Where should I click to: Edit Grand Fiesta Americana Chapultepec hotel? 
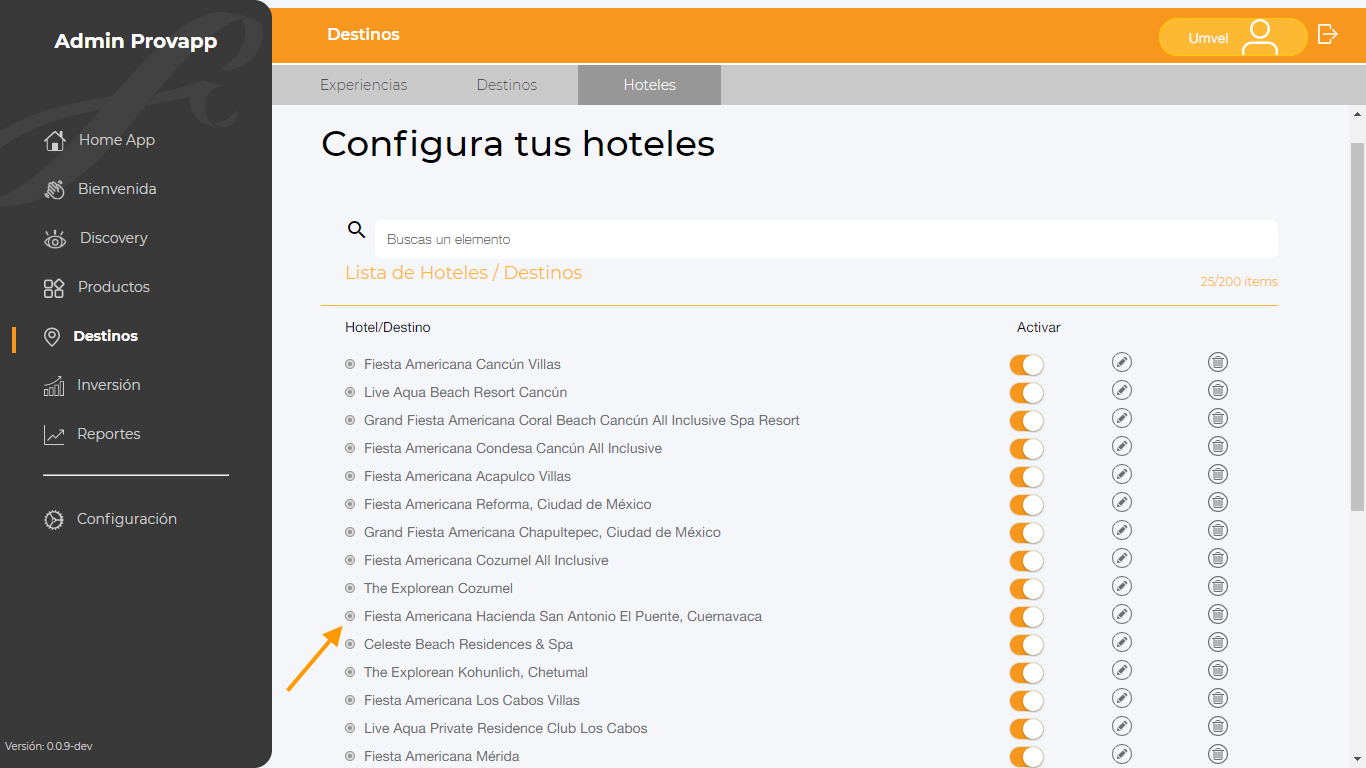click(1122, 530)
